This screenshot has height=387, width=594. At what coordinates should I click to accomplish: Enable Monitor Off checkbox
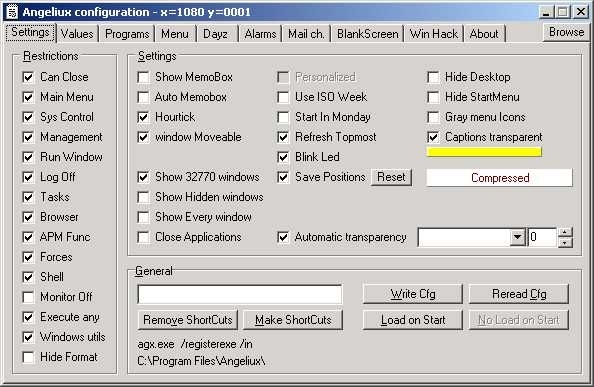click(x=28, y=297)
